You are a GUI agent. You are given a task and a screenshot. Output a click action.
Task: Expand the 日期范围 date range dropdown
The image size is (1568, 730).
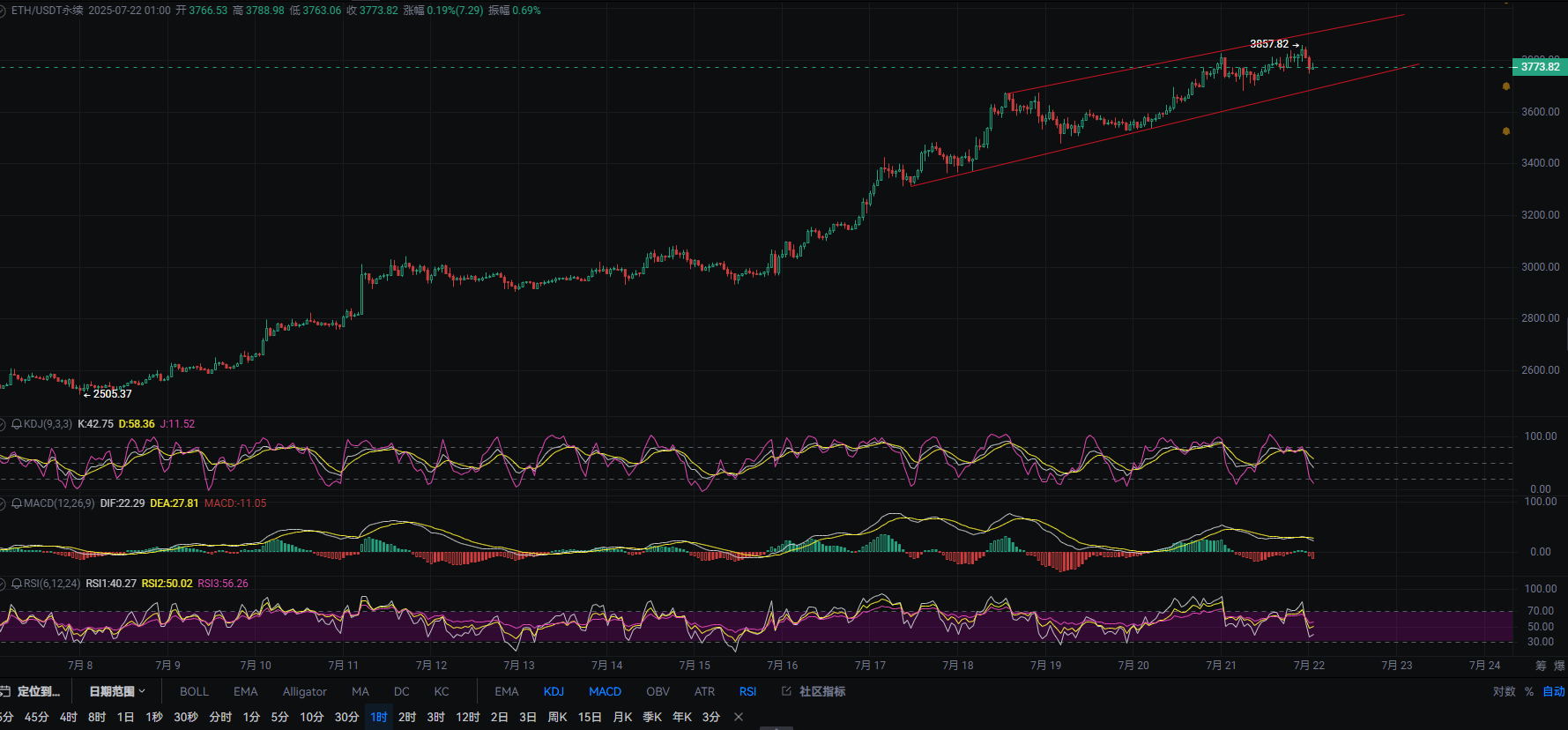pos(117,691)
